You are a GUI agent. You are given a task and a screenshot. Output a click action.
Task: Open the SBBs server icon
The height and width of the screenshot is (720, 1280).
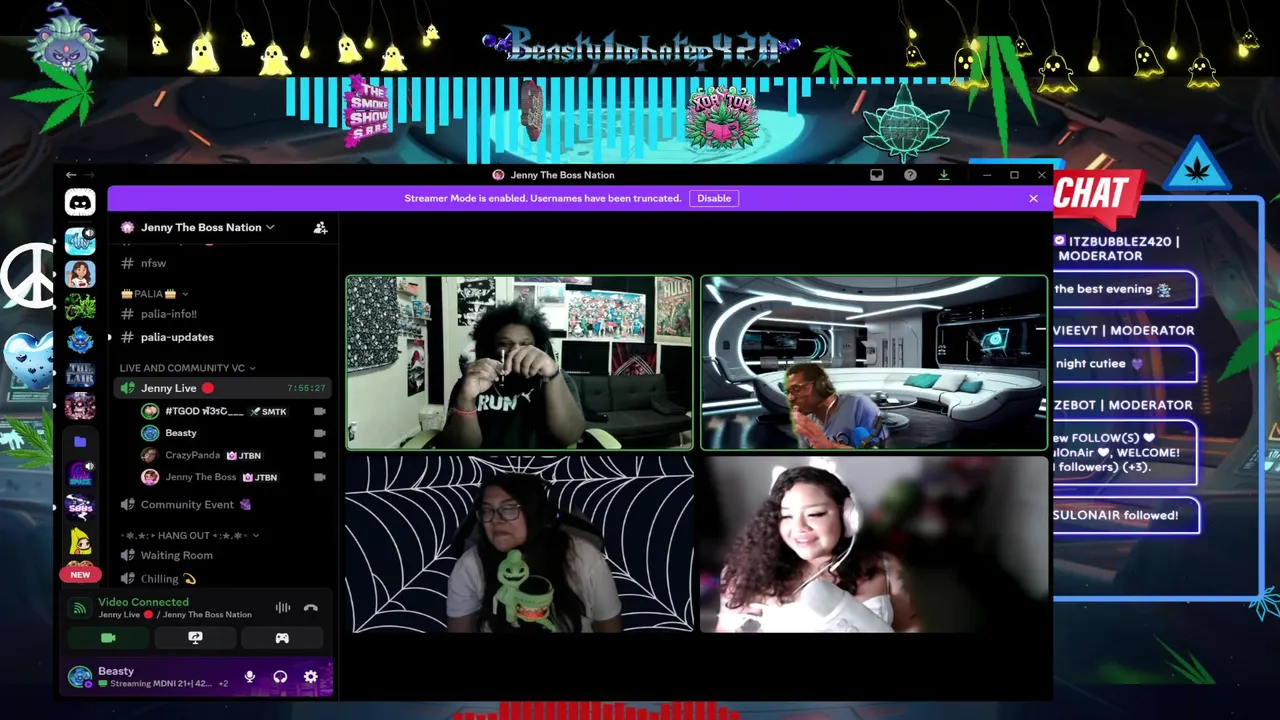pyautogui.click(x=80, y=508)
